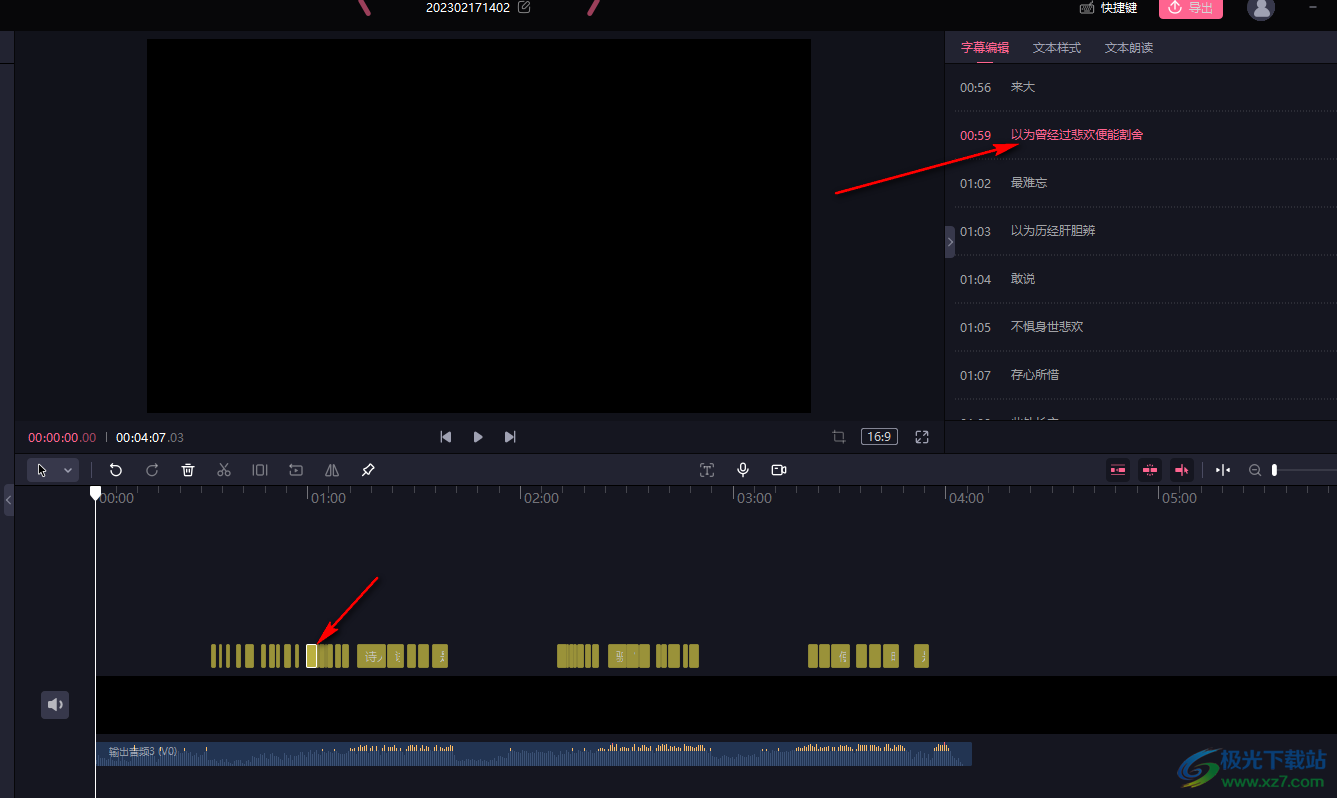Screen dimensions: 1337x798
Task: Open the text recognition tool icon
Action: click(707, 470)
